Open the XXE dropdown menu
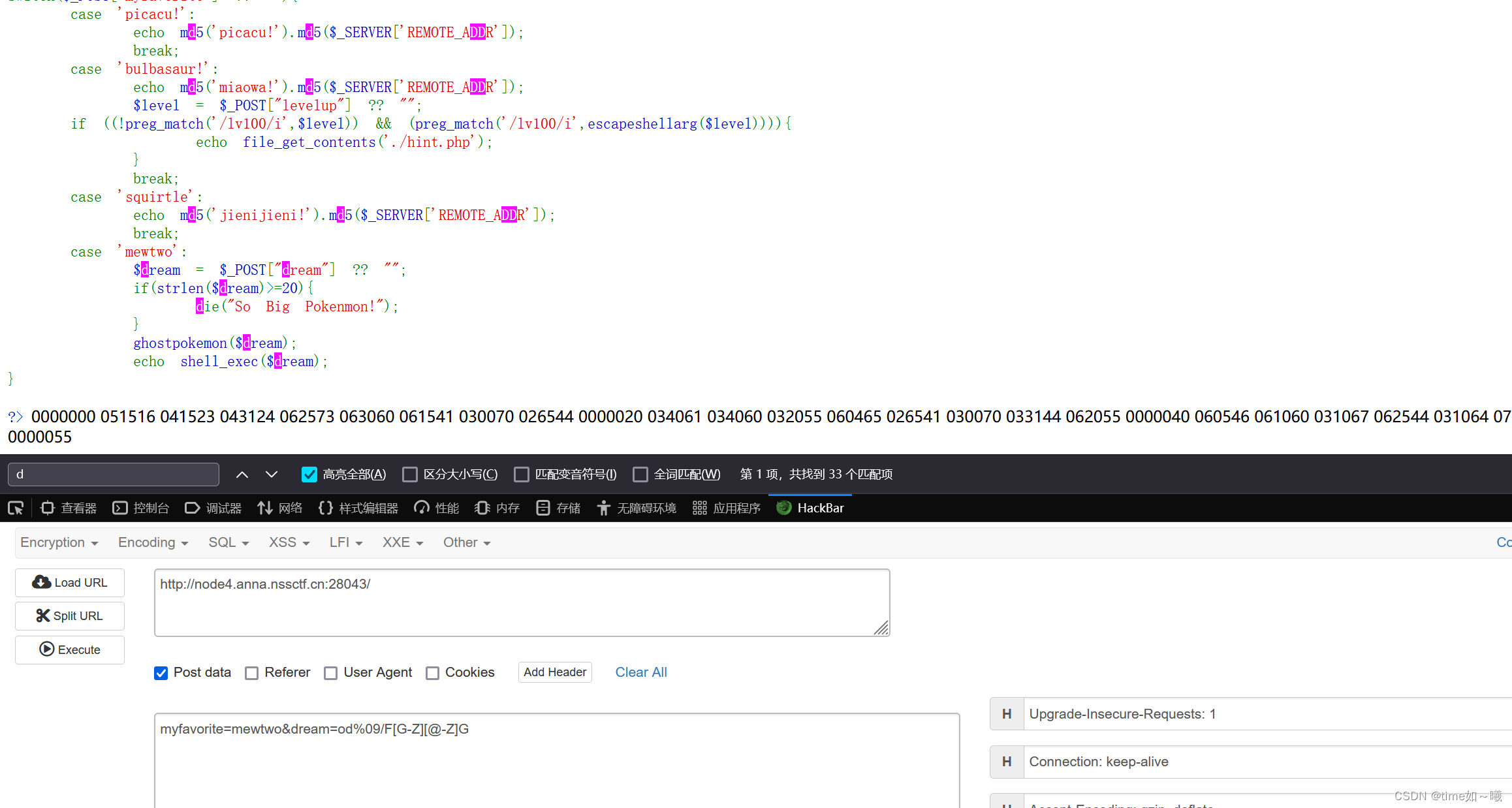The width and height of the screenshot is (1512, 808). (403, 542)
